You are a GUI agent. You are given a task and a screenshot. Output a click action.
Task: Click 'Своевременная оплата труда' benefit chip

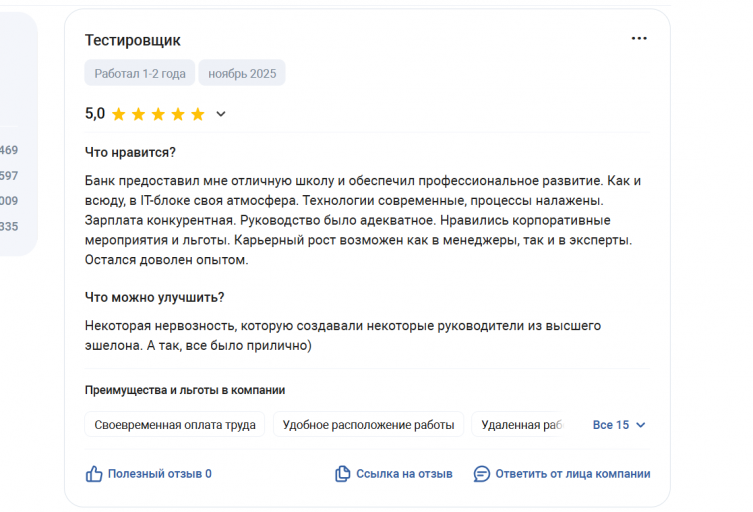point(174,425)
